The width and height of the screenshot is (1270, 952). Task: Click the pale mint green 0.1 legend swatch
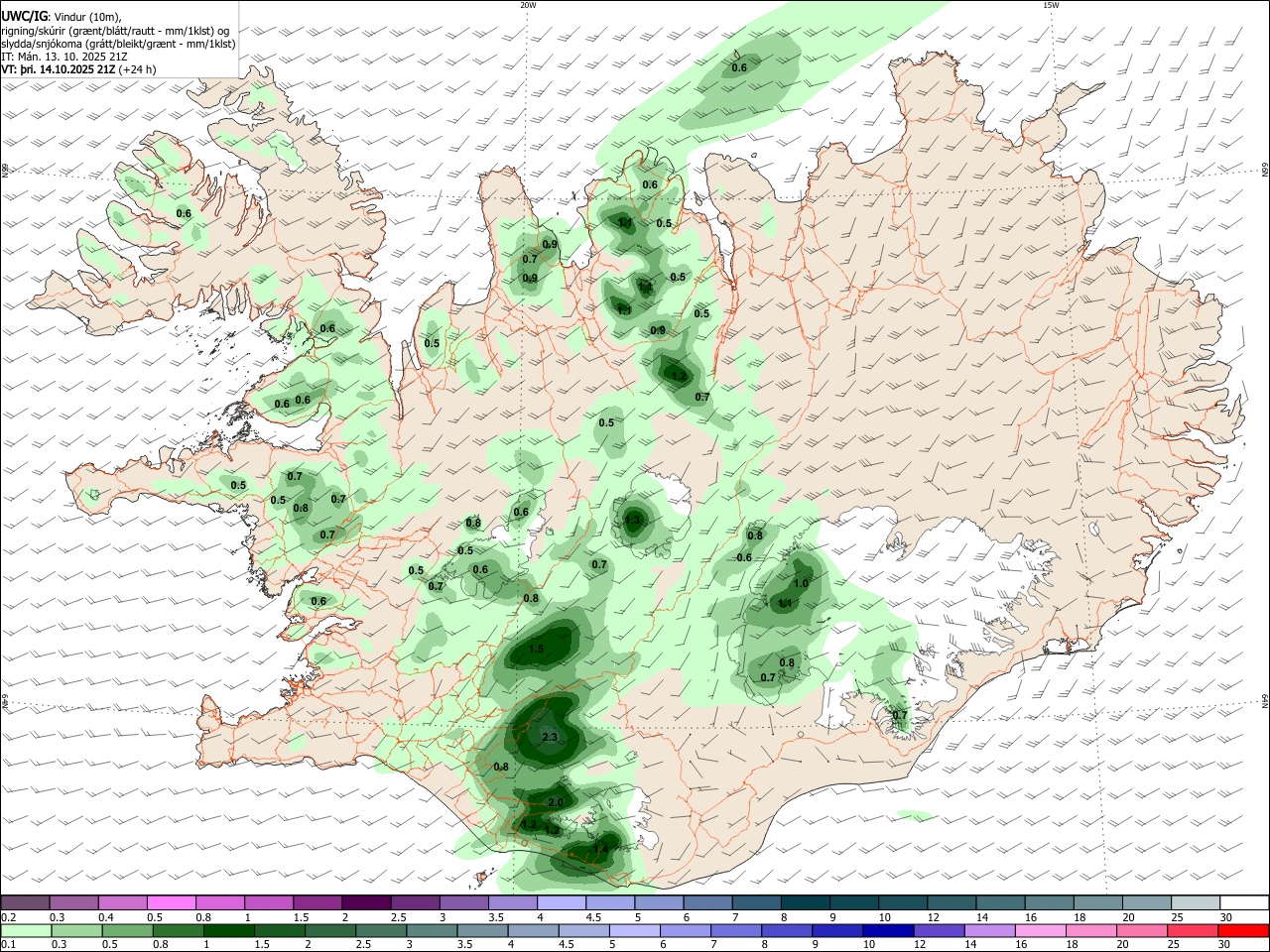(25, 930)
